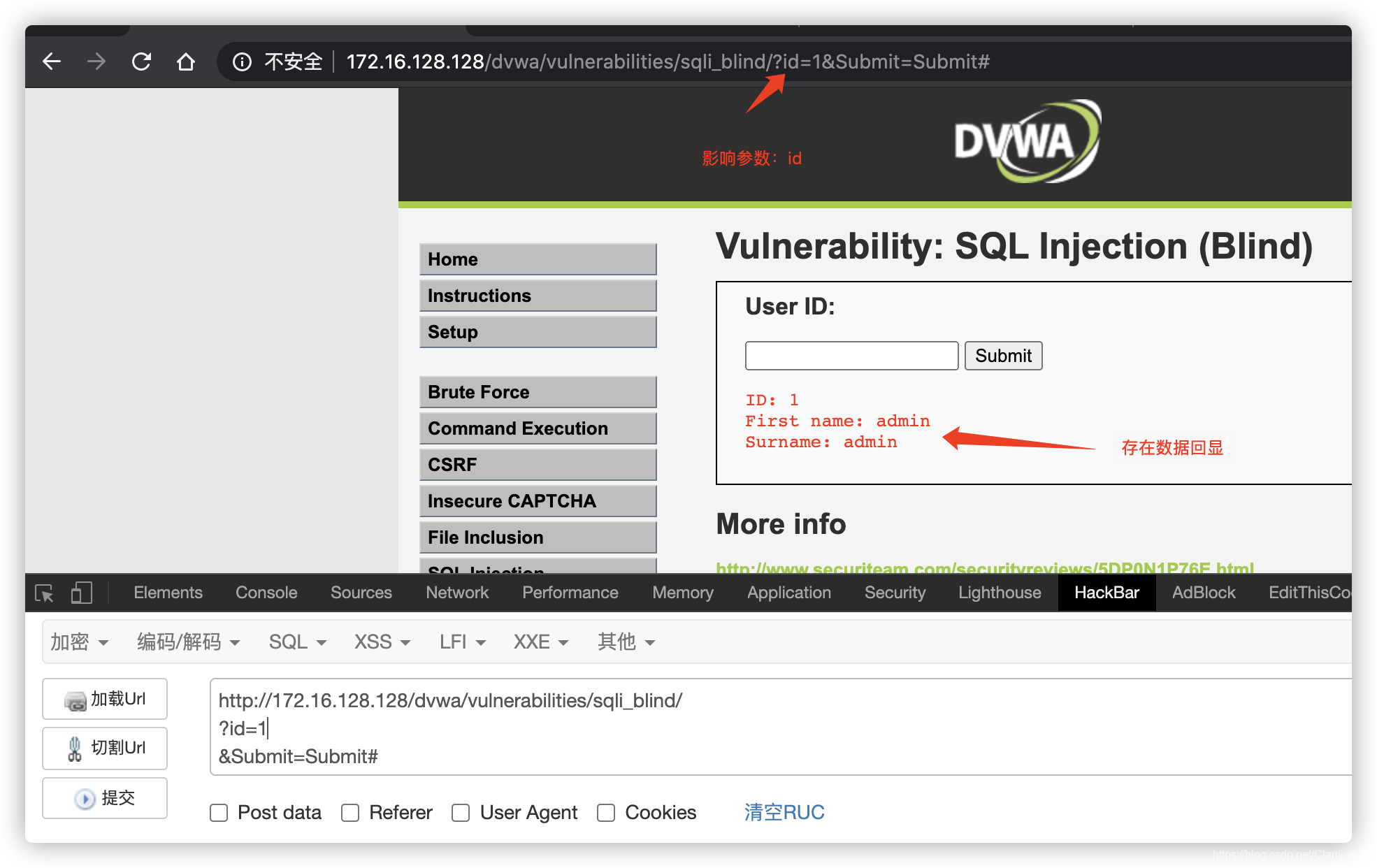Click the browser forward arrow
Viewport: 1377px width, 868px height.
[96, 62]
